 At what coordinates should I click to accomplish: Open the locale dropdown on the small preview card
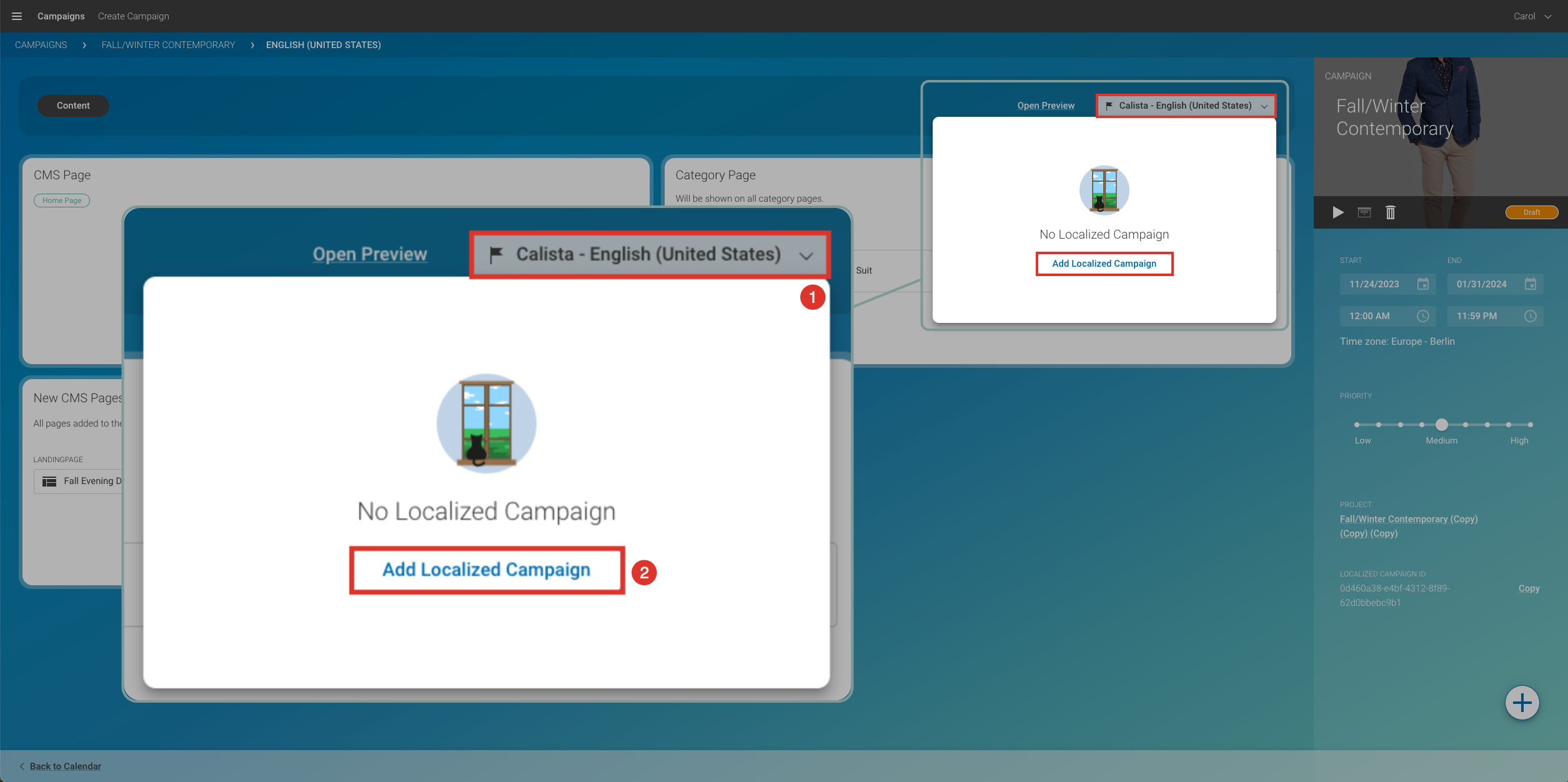[x=1184, y=106]
